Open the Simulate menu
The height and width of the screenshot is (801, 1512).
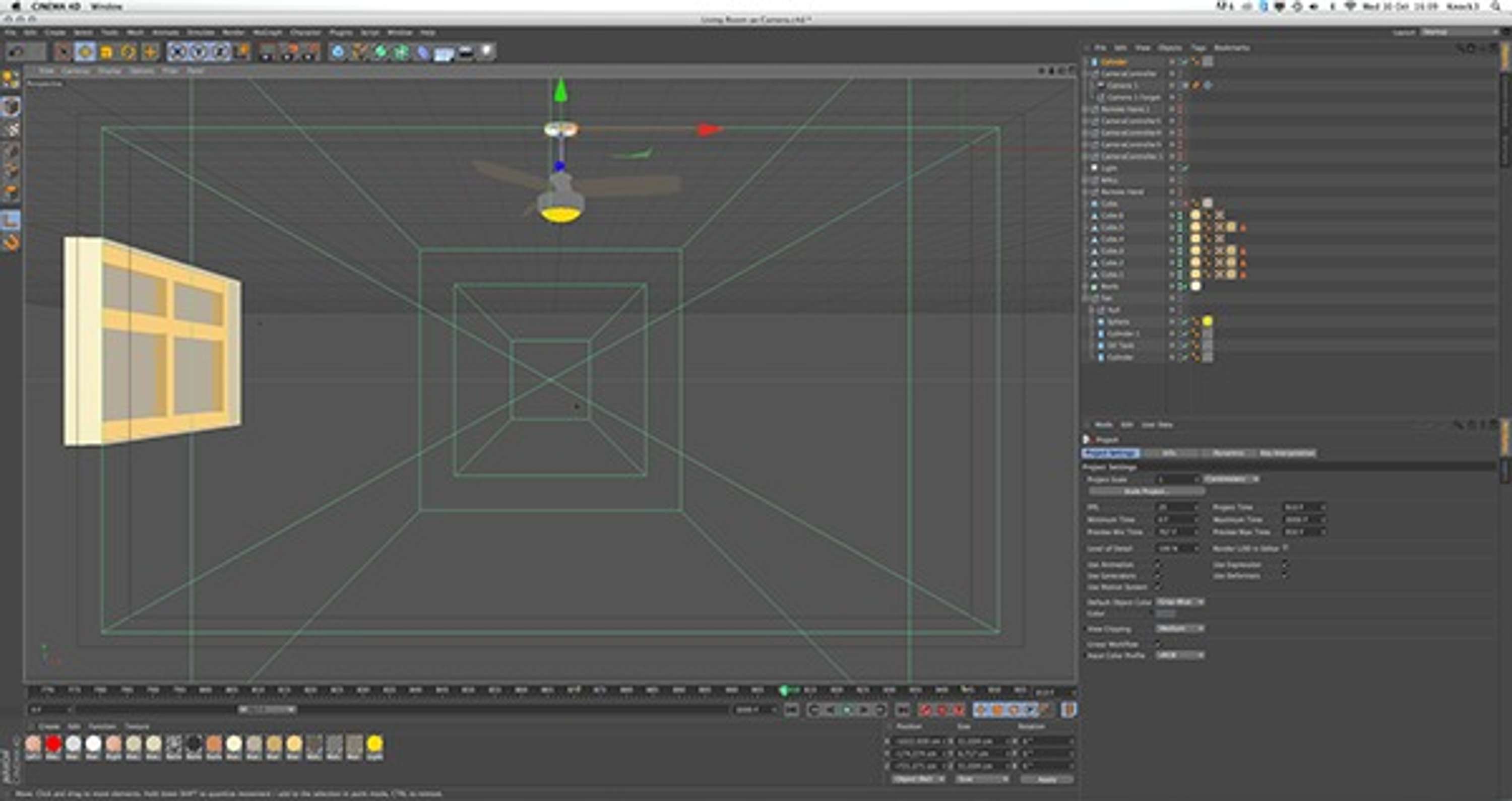(201, 33)
